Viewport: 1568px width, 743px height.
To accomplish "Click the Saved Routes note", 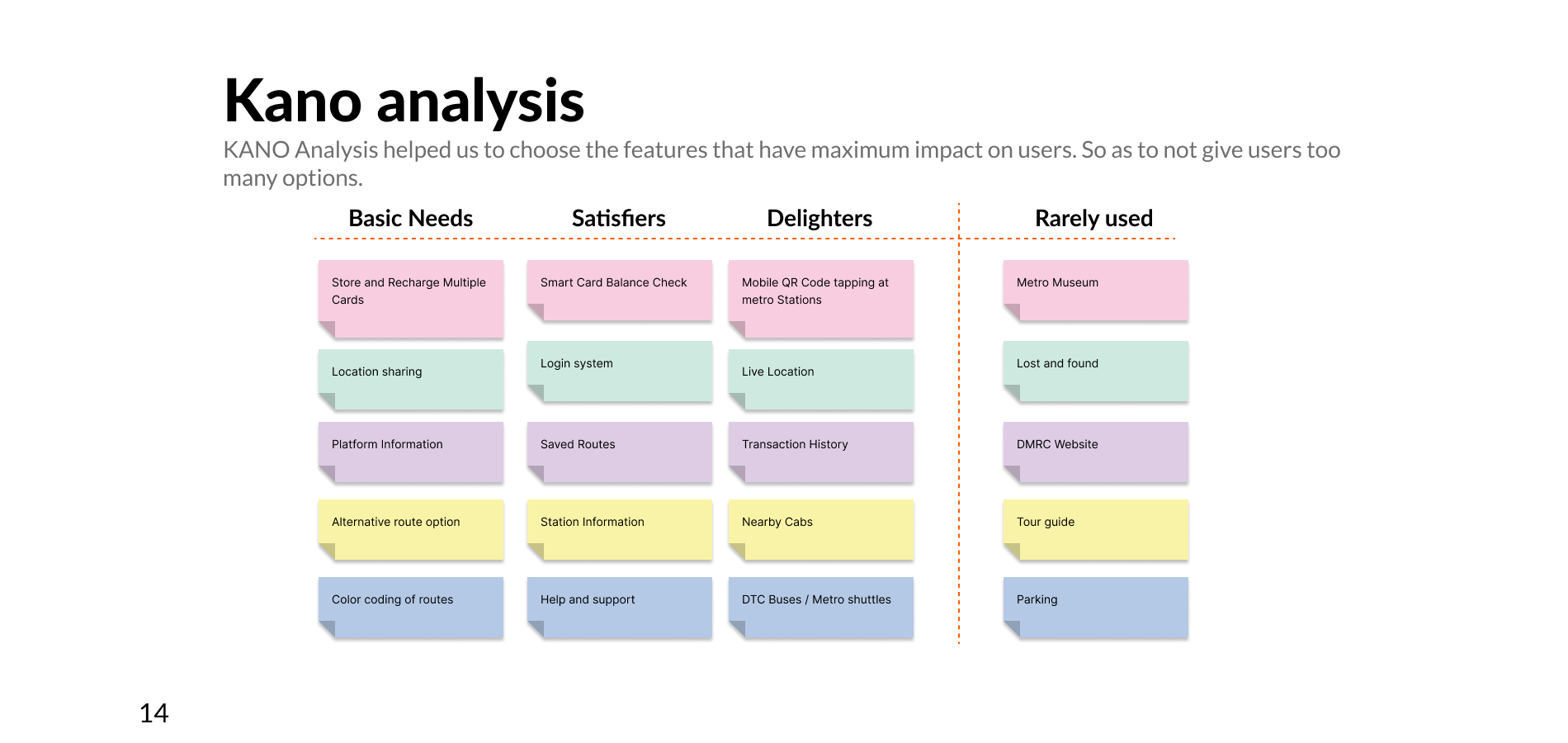I will coord(620,452).
